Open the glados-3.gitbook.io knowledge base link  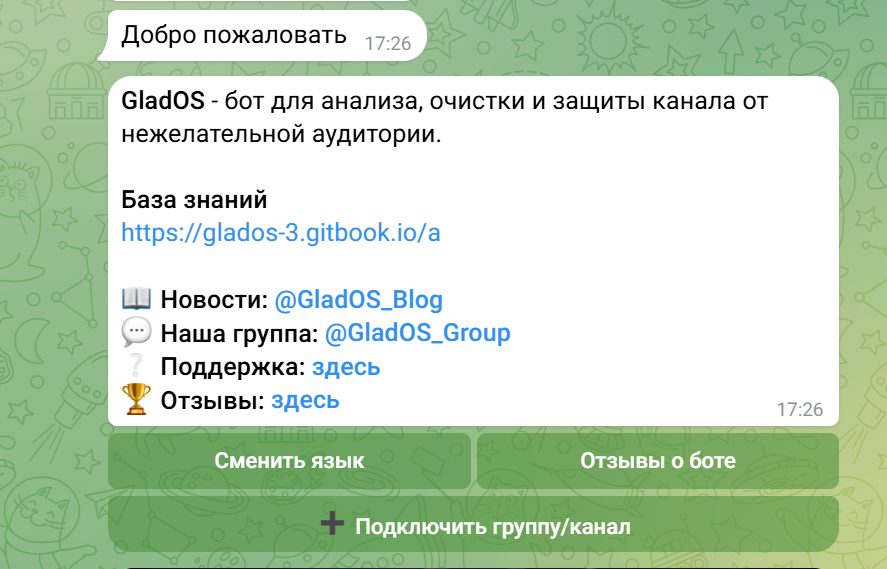pos(281,233)
